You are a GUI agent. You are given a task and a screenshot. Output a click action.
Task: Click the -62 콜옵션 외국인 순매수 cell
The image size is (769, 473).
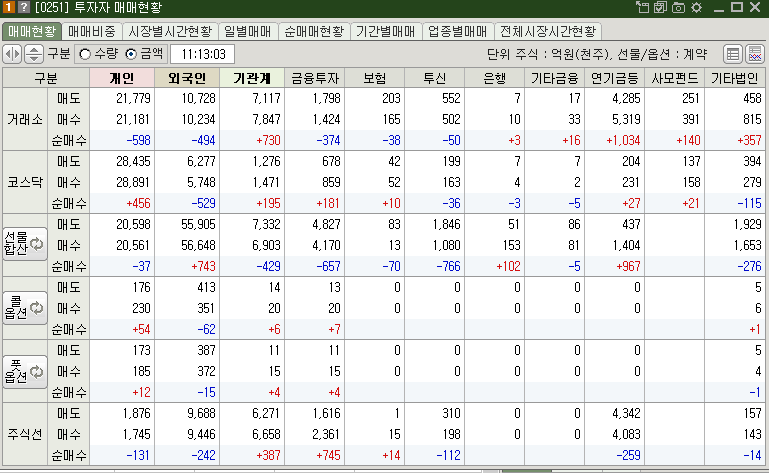point(187,329)
